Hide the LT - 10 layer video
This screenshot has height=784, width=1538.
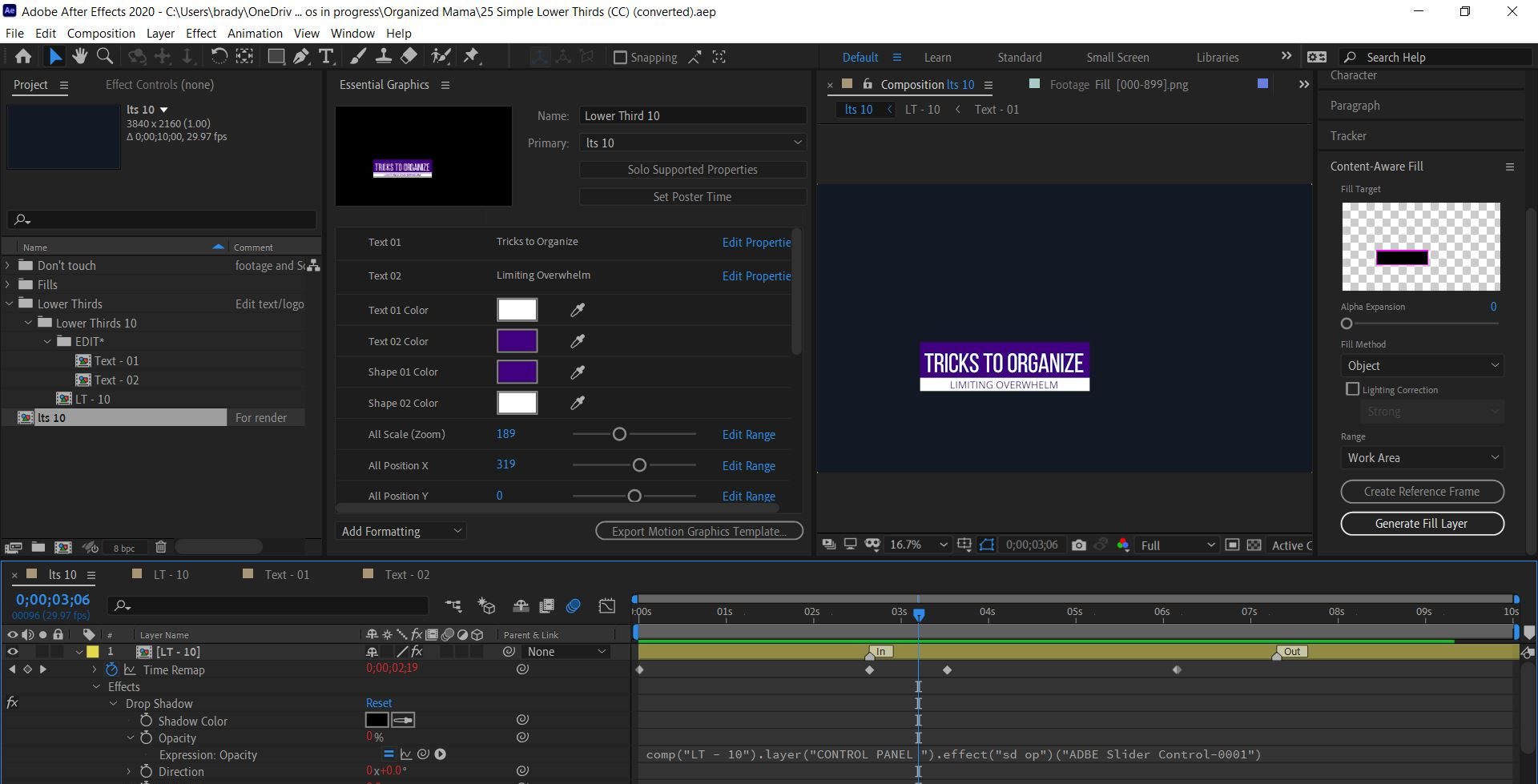click(x=12, y=652)
